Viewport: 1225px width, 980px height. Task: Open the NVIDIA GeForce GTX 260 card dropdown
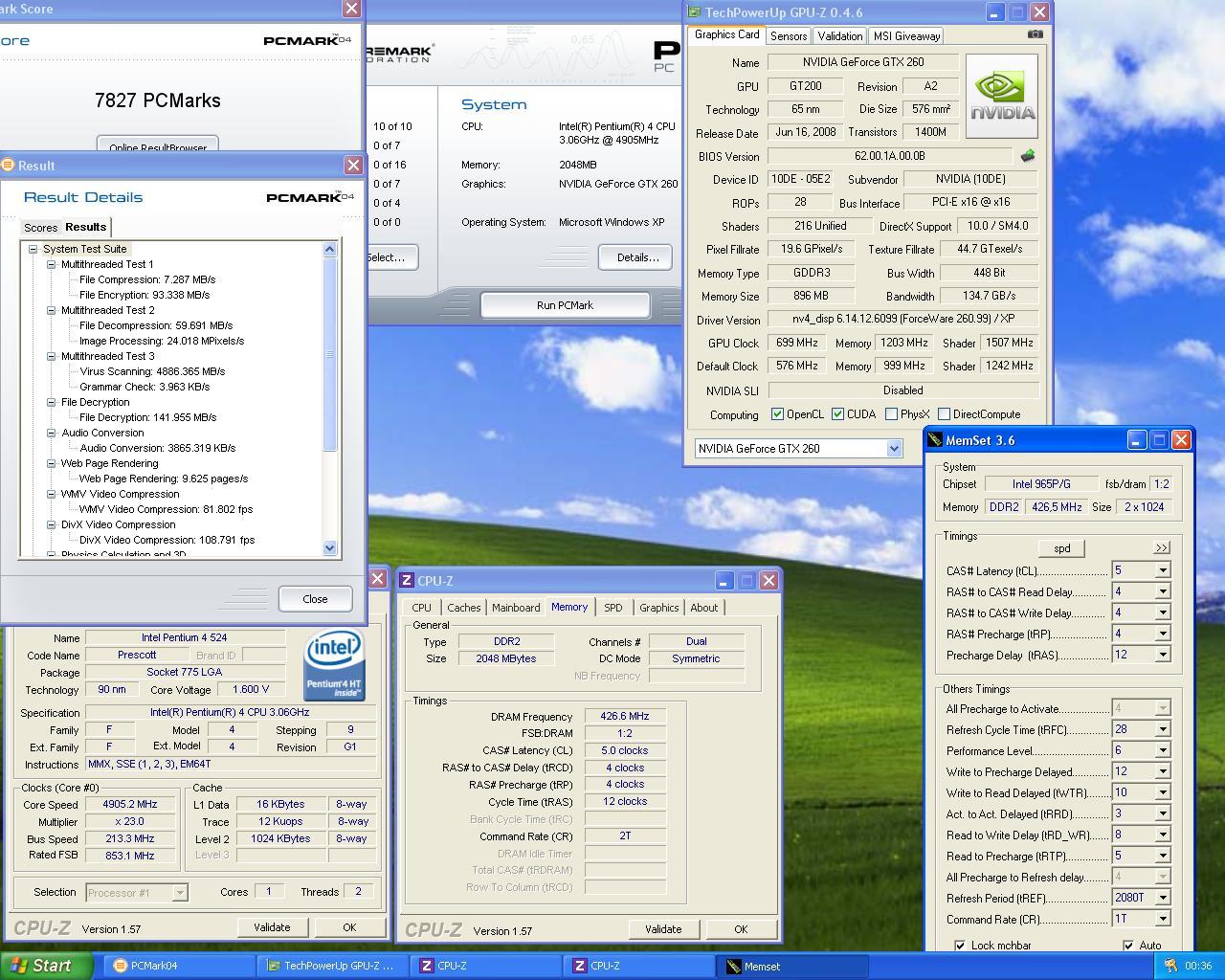pyautogui.click(x=895, y=449)
